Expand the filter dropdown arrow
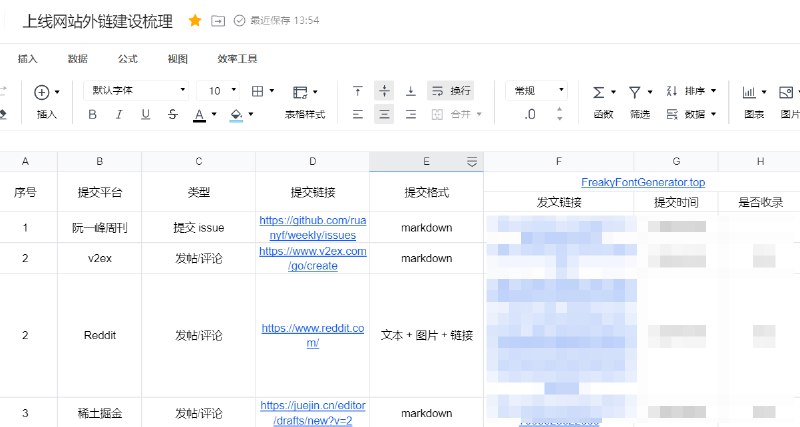This screenshot has width=800, height=427. point(650,92)
